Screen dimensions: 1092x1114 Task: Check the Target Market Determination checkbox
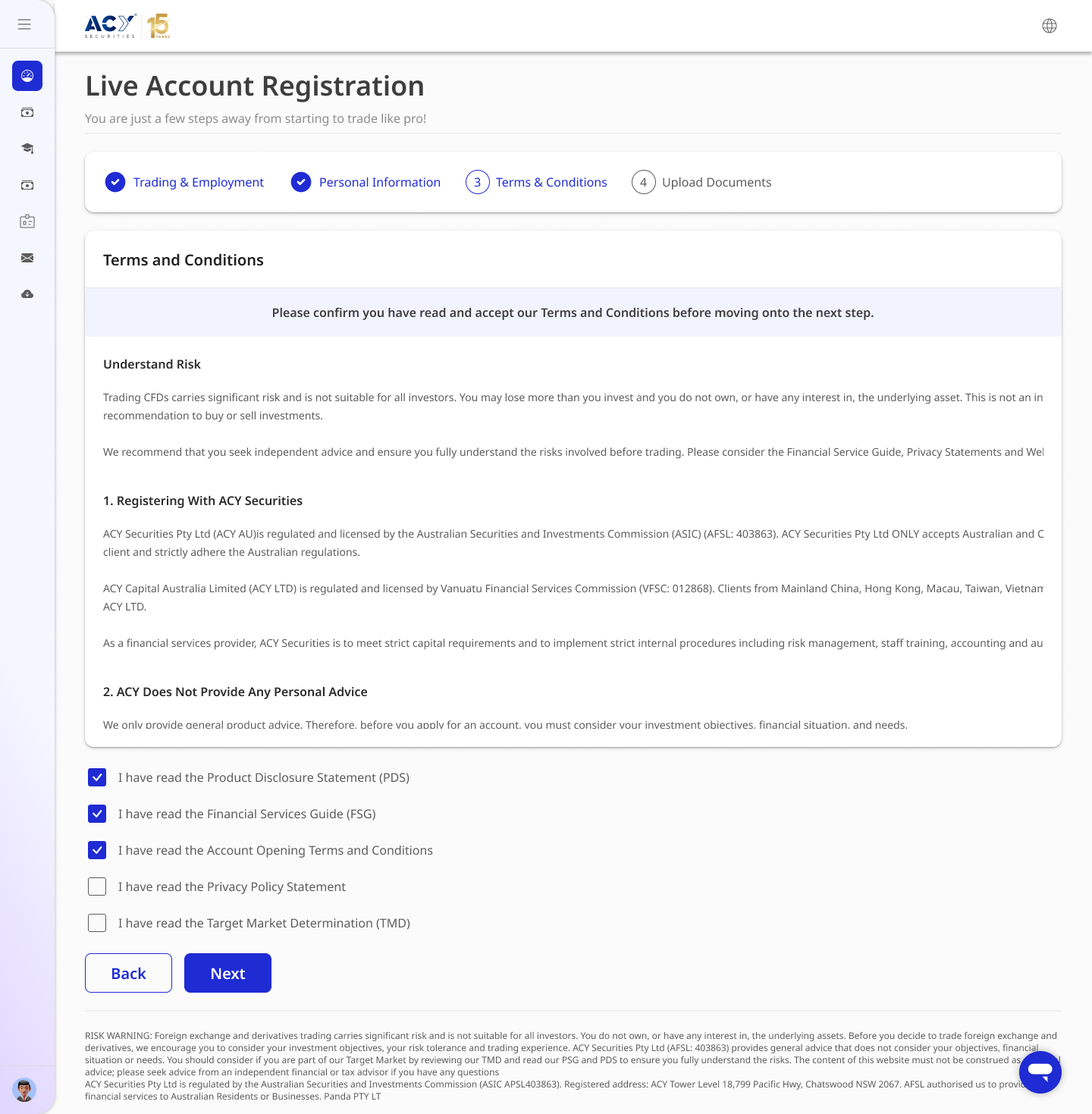[97, 923]
